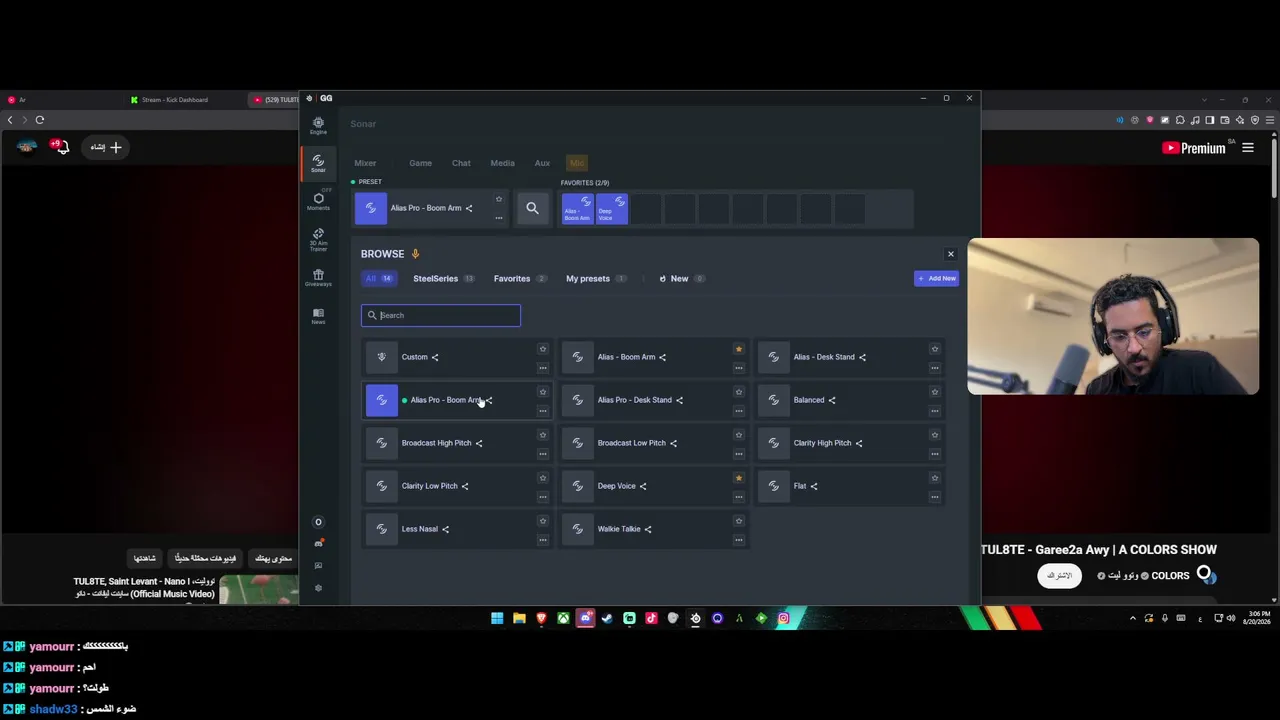Switch to the Media tab
This screenshot has width=1280, height=720.
click(x=502, y=163)
